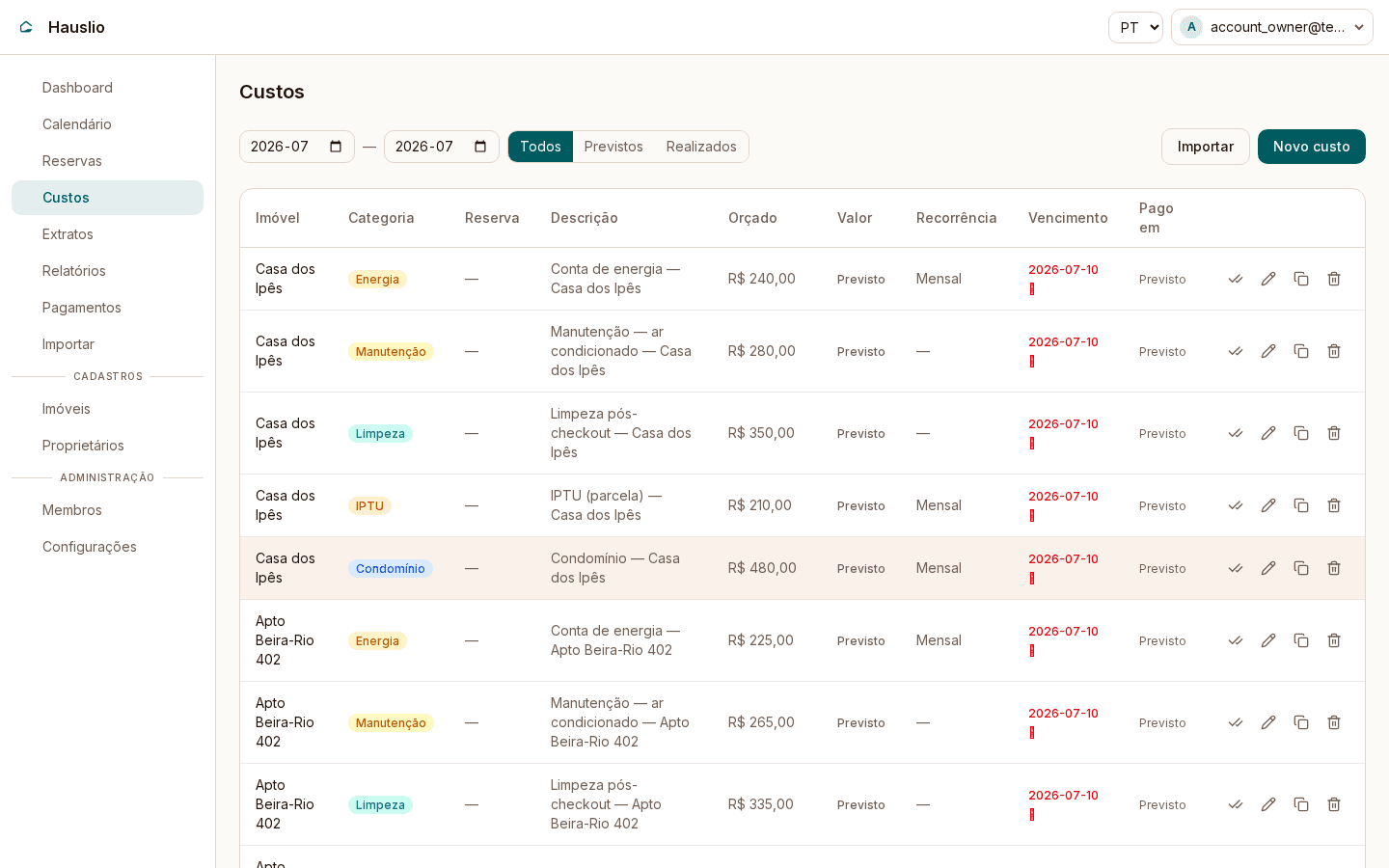Click the Condomínio category badge
The height and width of the screenshot is (868, 1389).
391,569
